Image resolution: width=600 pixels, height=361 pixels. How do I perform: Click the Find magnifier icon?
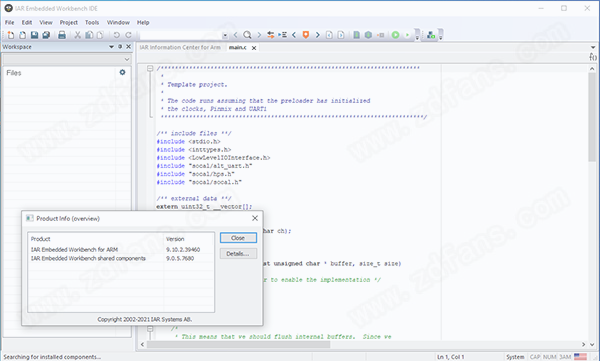click(247, 35)
